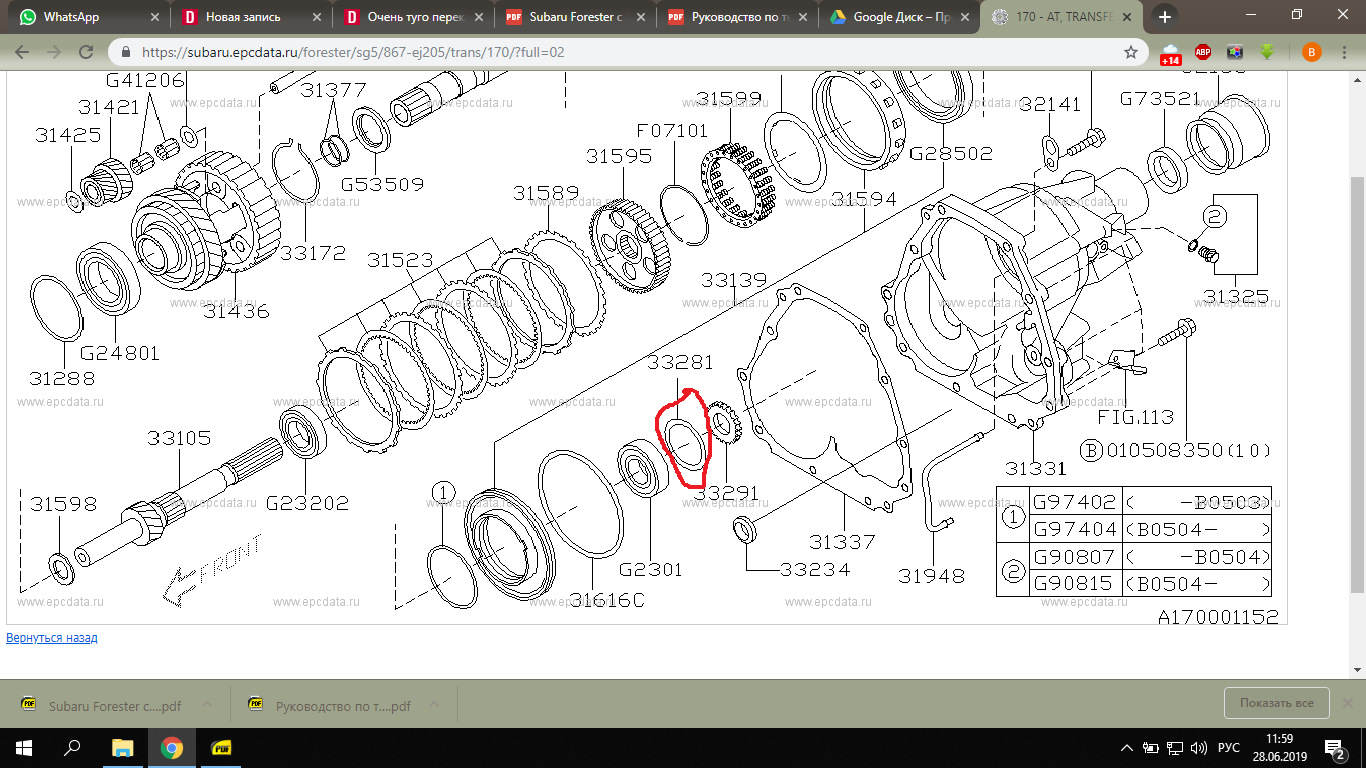Click part number 31523 label
This screenshot has height=768, width=1366.
pos(400,260)
